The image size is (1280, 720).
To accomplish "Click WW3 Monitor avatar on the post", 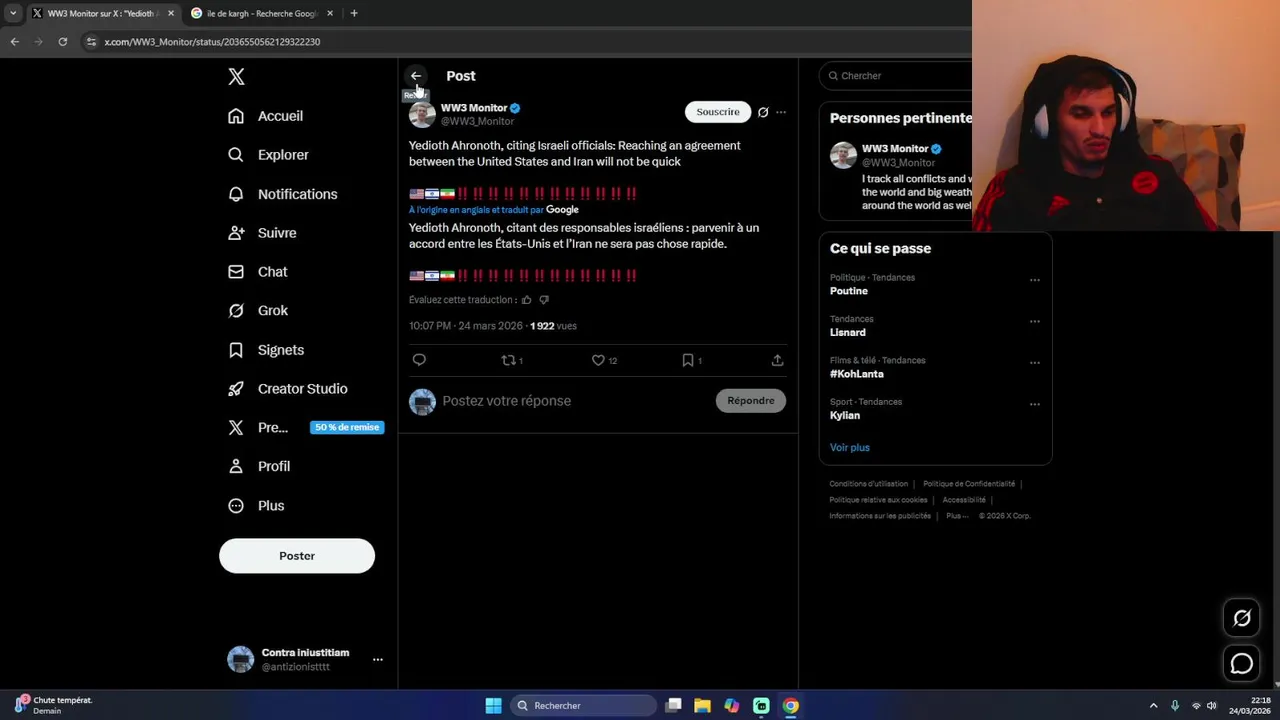I will 423,114.
